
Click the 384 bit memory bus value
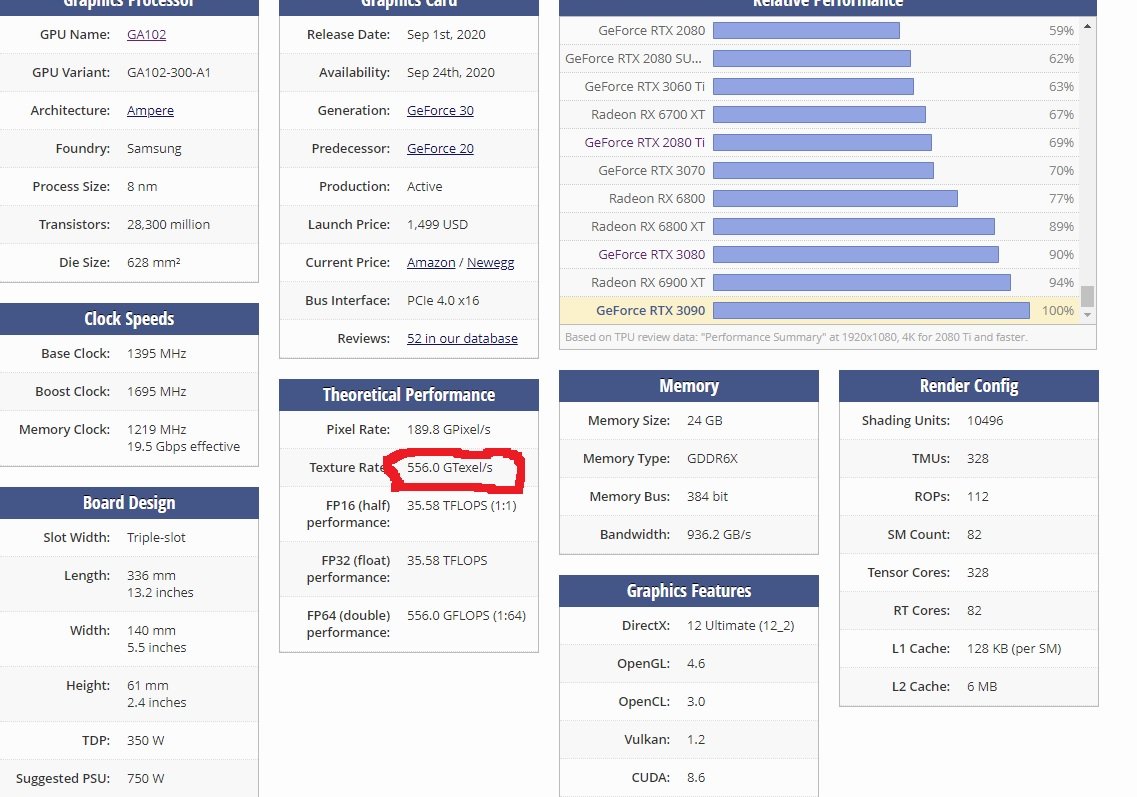click(x=708, y=496)
